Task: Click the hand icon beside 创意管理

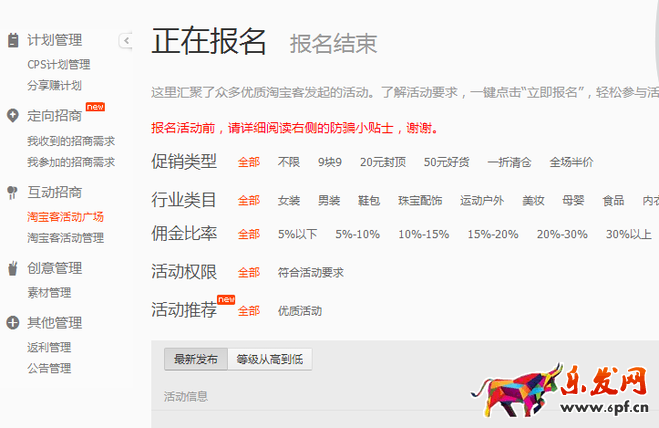Action: 12,268
